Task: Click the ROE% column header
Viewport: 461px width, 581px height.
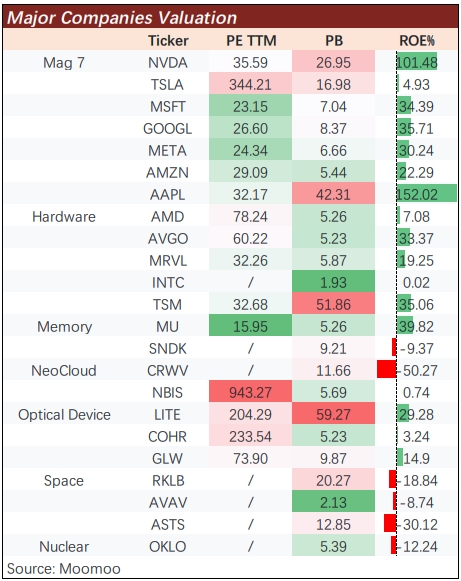Action: [x=417, y=40]
